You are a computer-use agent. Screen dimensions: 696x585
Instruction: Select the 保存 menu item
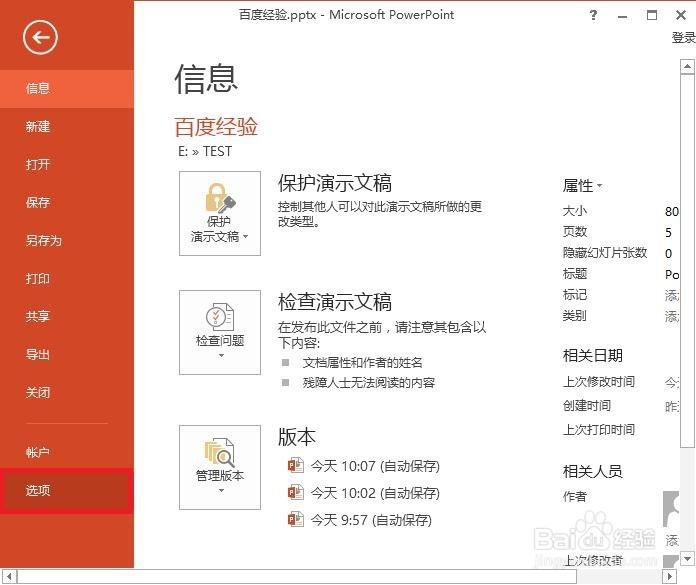(x=67, y=202)
